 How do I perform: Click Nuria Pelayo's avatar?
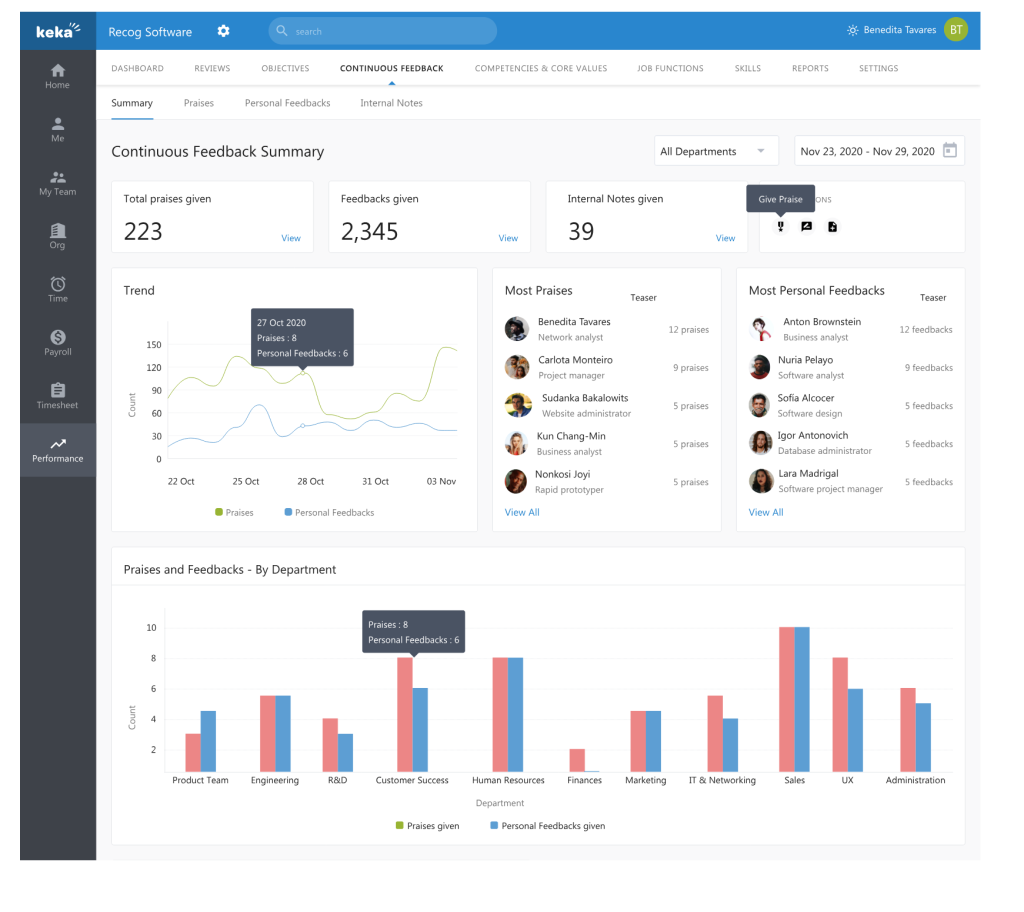point(760,367)
